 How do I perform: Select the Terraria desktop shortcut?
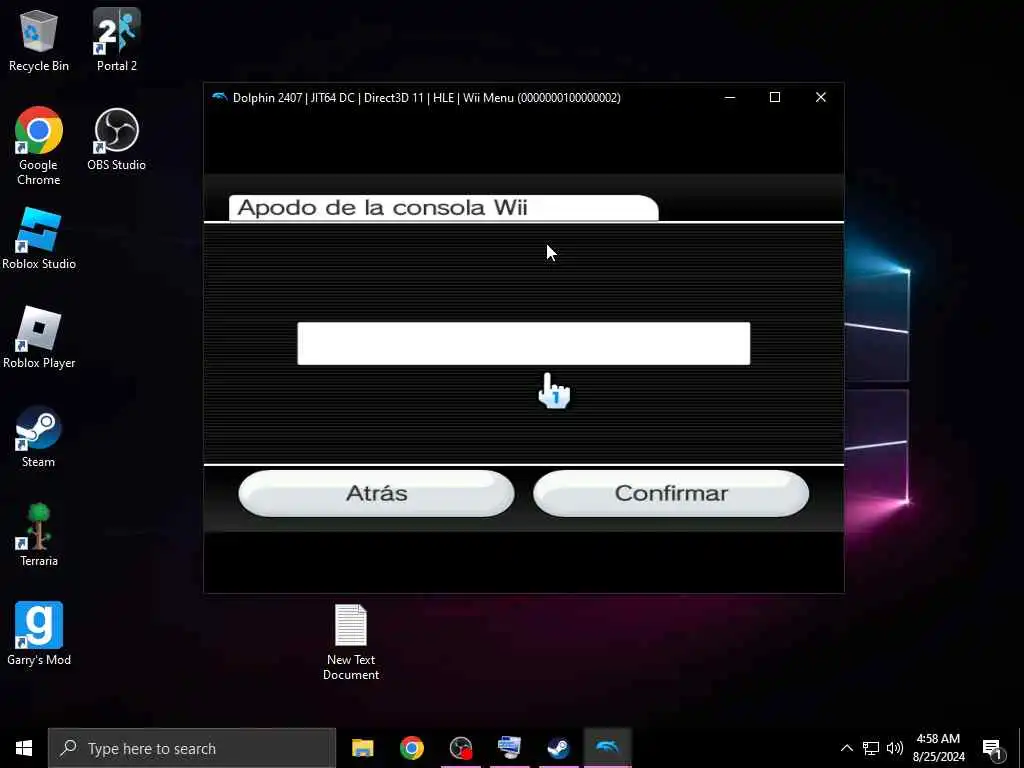click(x=39, y=536)
